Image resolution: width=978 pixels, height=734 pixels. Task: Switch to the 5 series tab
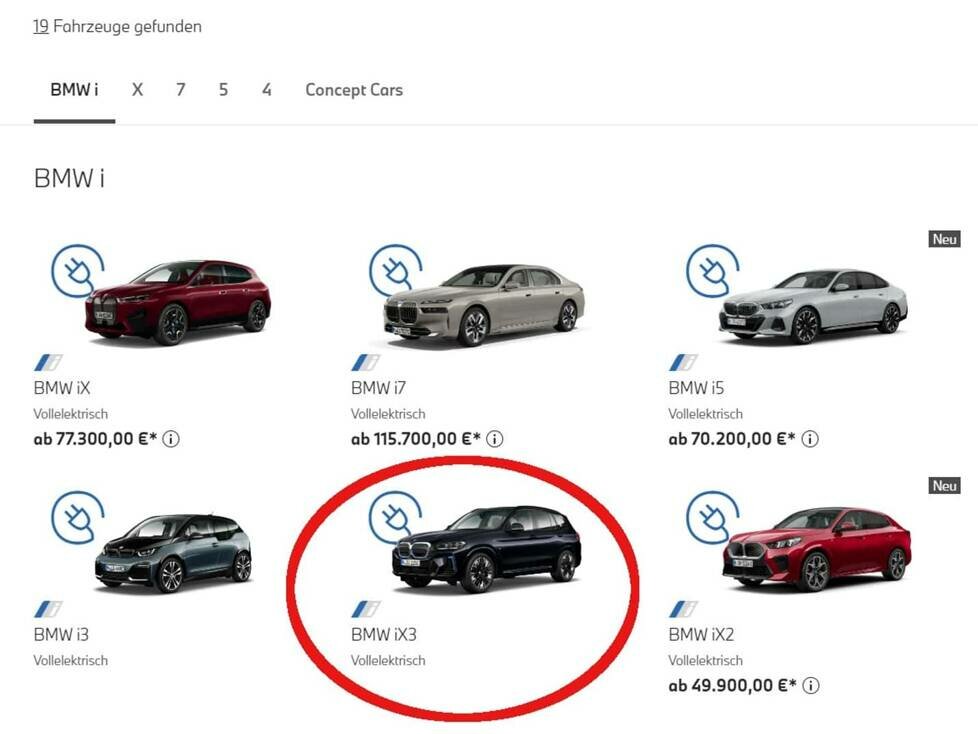(223, 90)
